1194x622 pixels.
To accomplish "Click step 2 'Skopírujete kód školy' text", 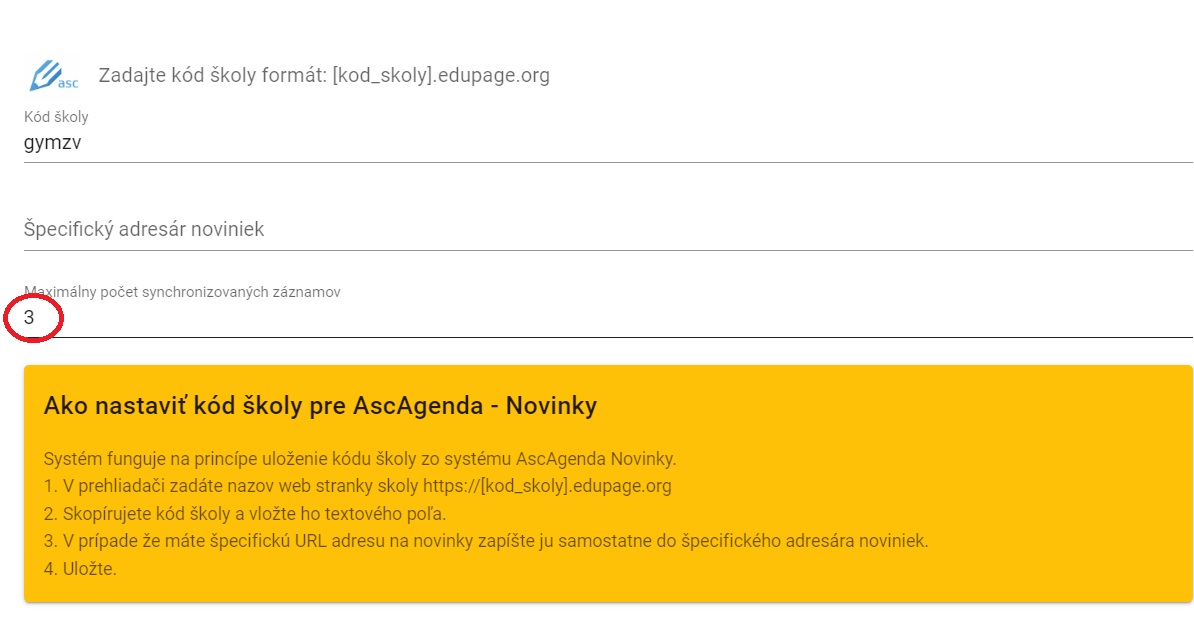I will [244, 514].
